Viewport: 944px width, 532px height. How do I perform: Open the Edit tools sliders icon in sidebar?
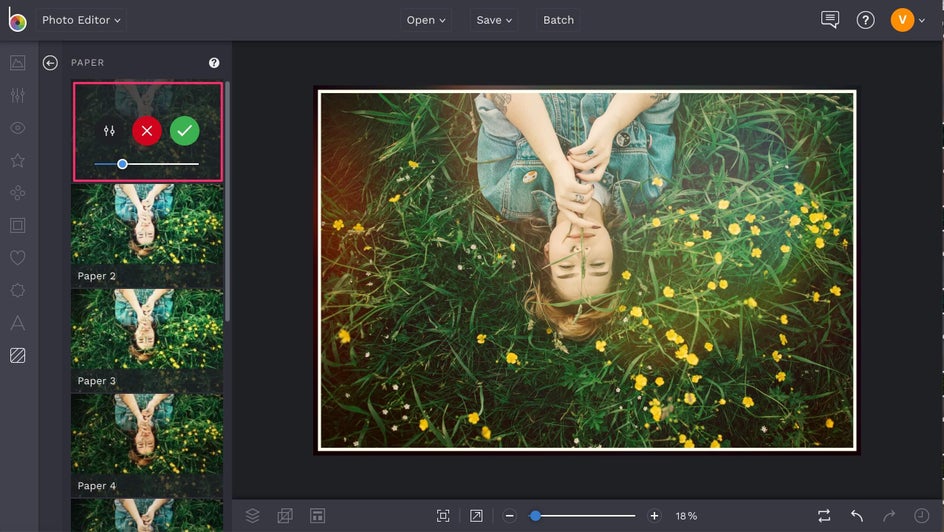coord(17,95)
